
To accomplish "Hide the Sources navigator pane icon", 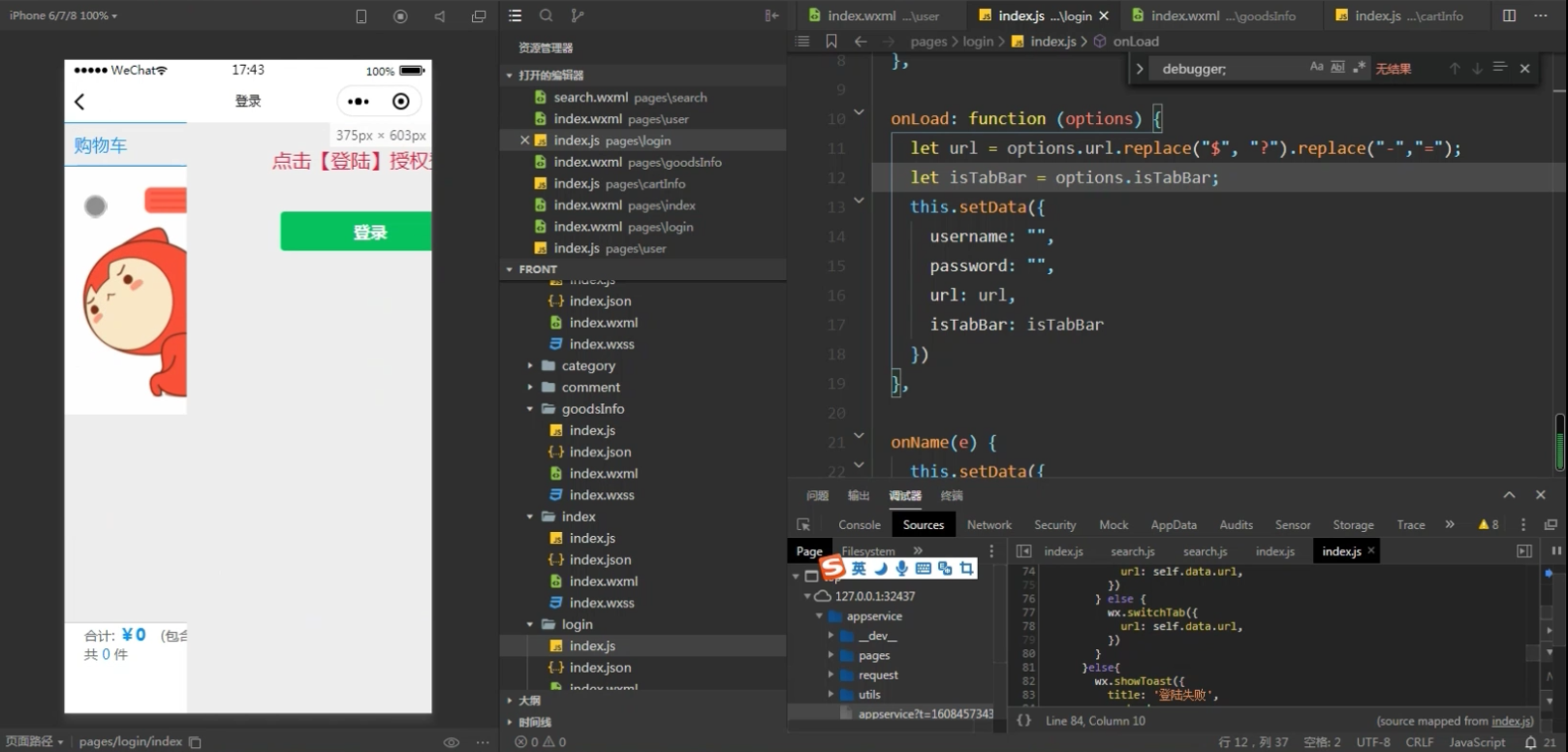I will (1023, 550).
